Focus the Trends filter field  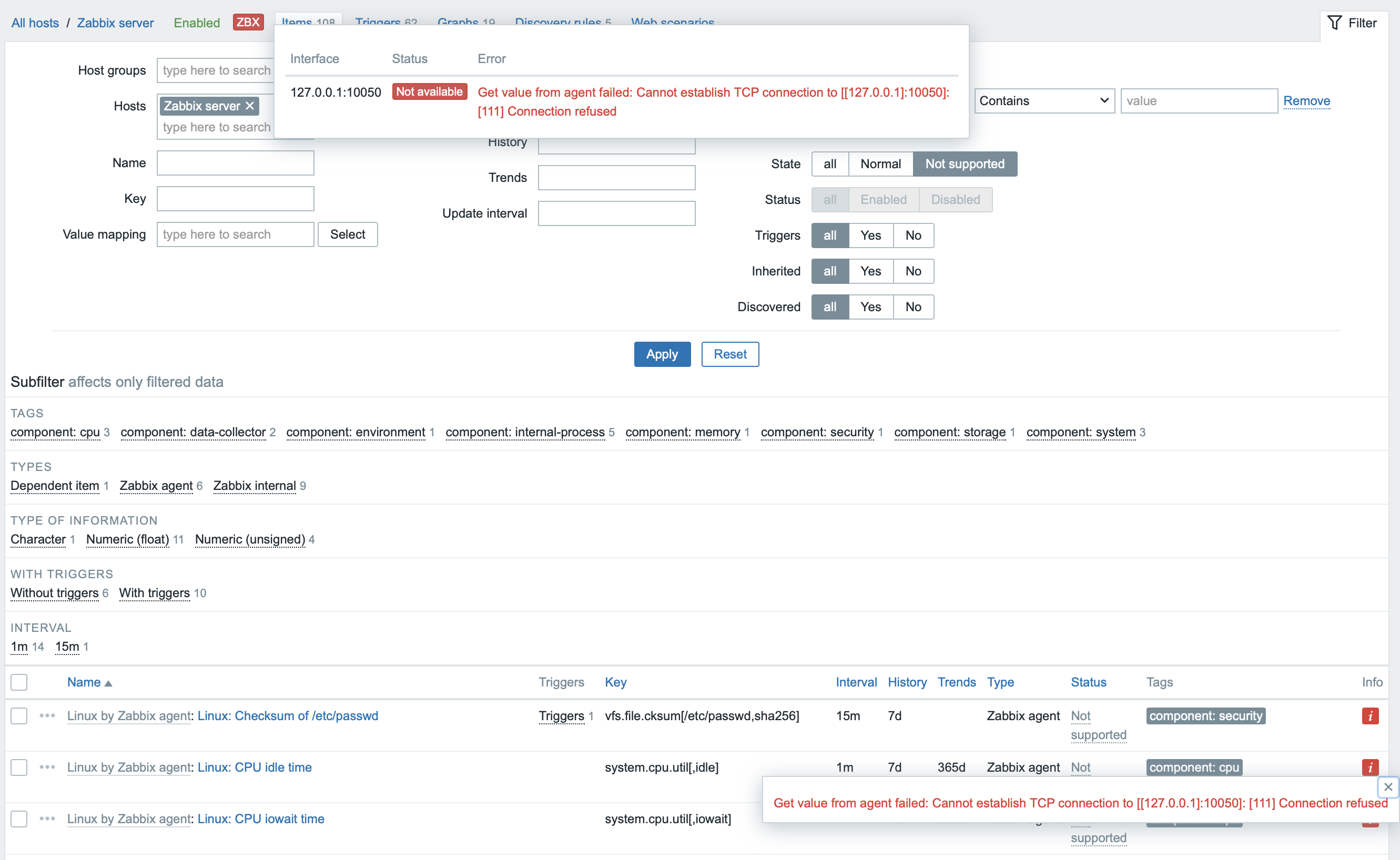[617, 178]
